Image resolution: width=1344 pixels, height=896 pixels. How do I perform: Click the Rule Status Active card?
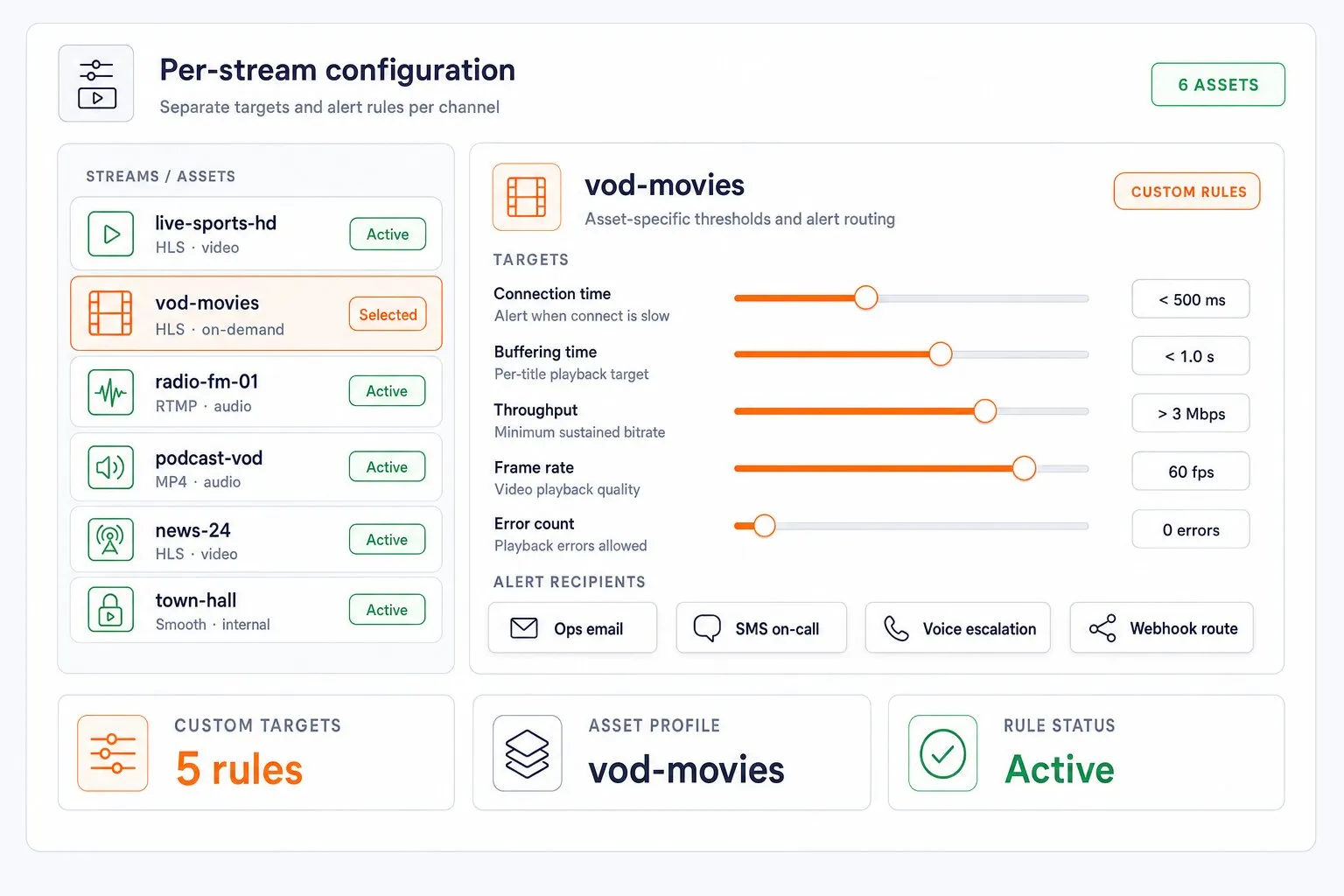pos(1086,752)
